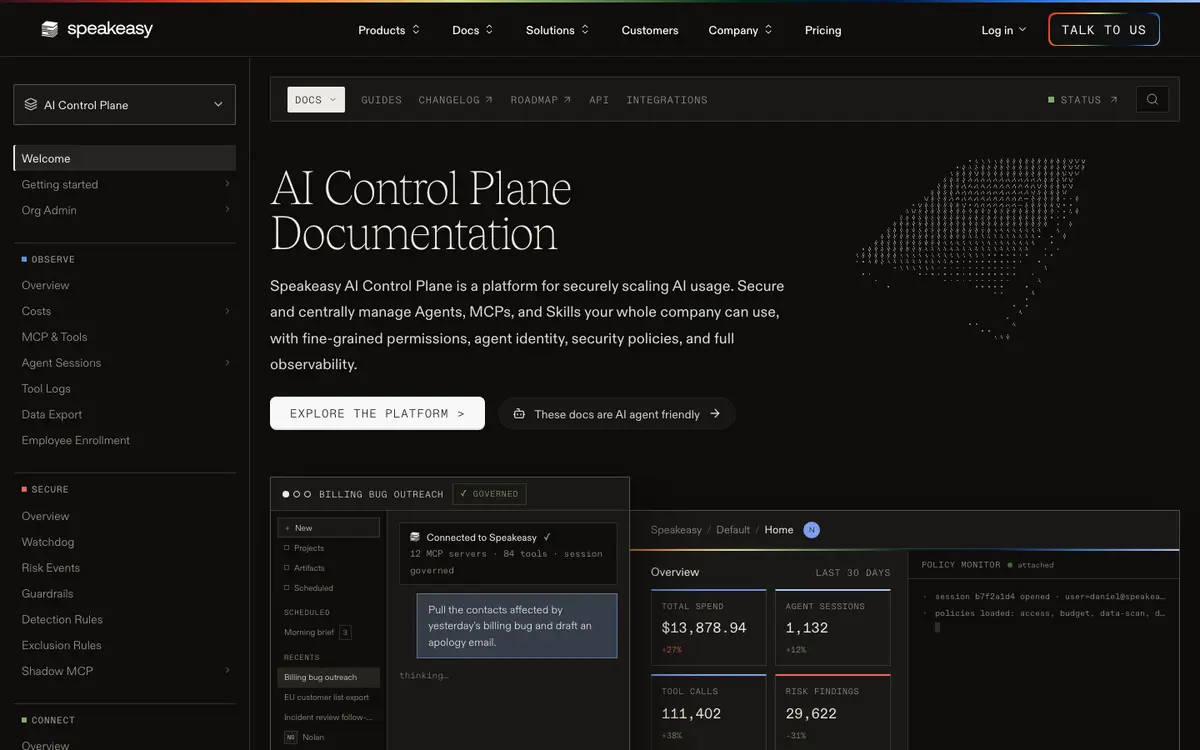Select Projects in the demo sidebar
Screen dimensions: 1200x750
304,548
